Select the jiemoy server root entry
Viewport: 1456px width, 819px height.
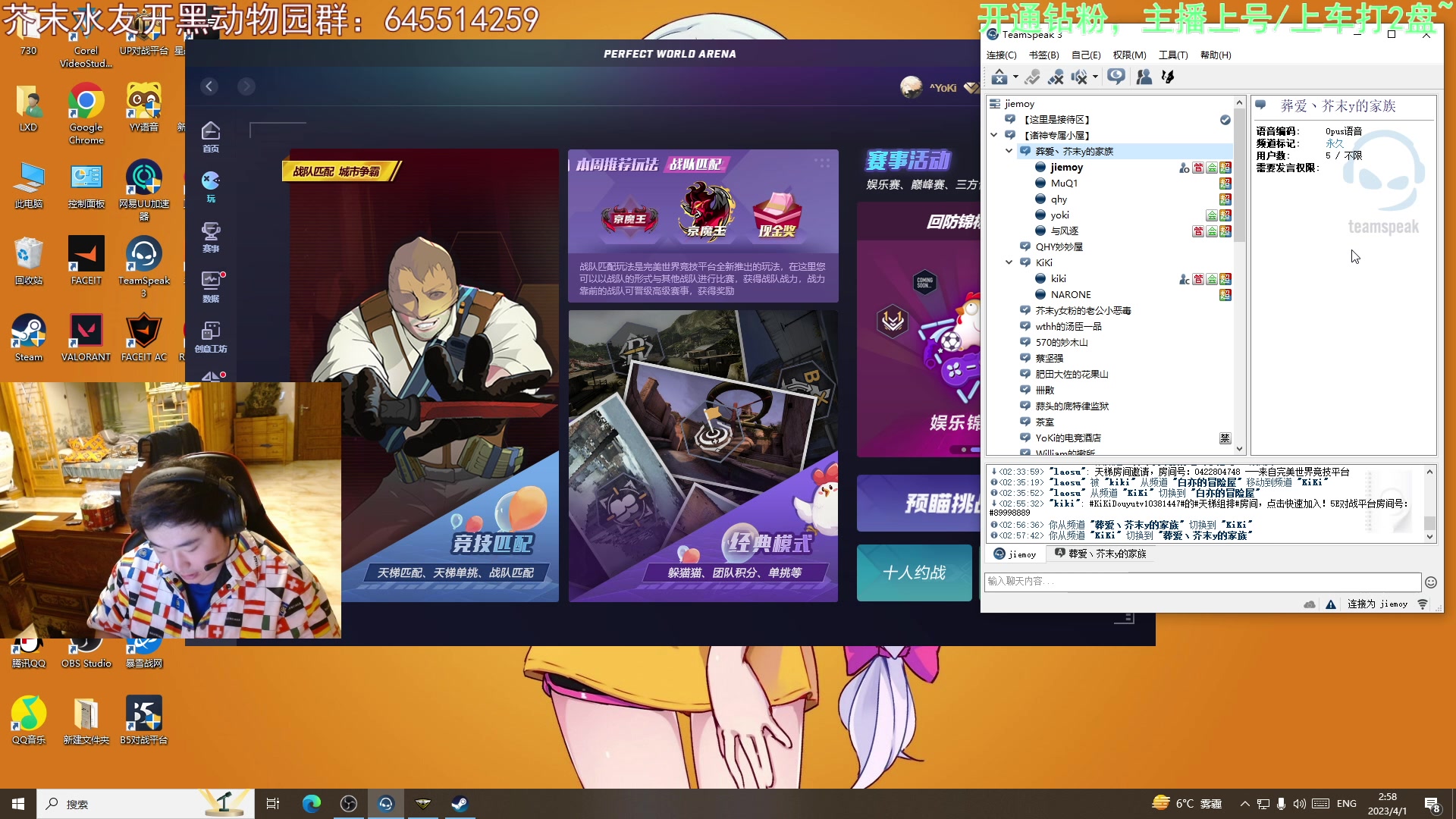(1019, 104)
